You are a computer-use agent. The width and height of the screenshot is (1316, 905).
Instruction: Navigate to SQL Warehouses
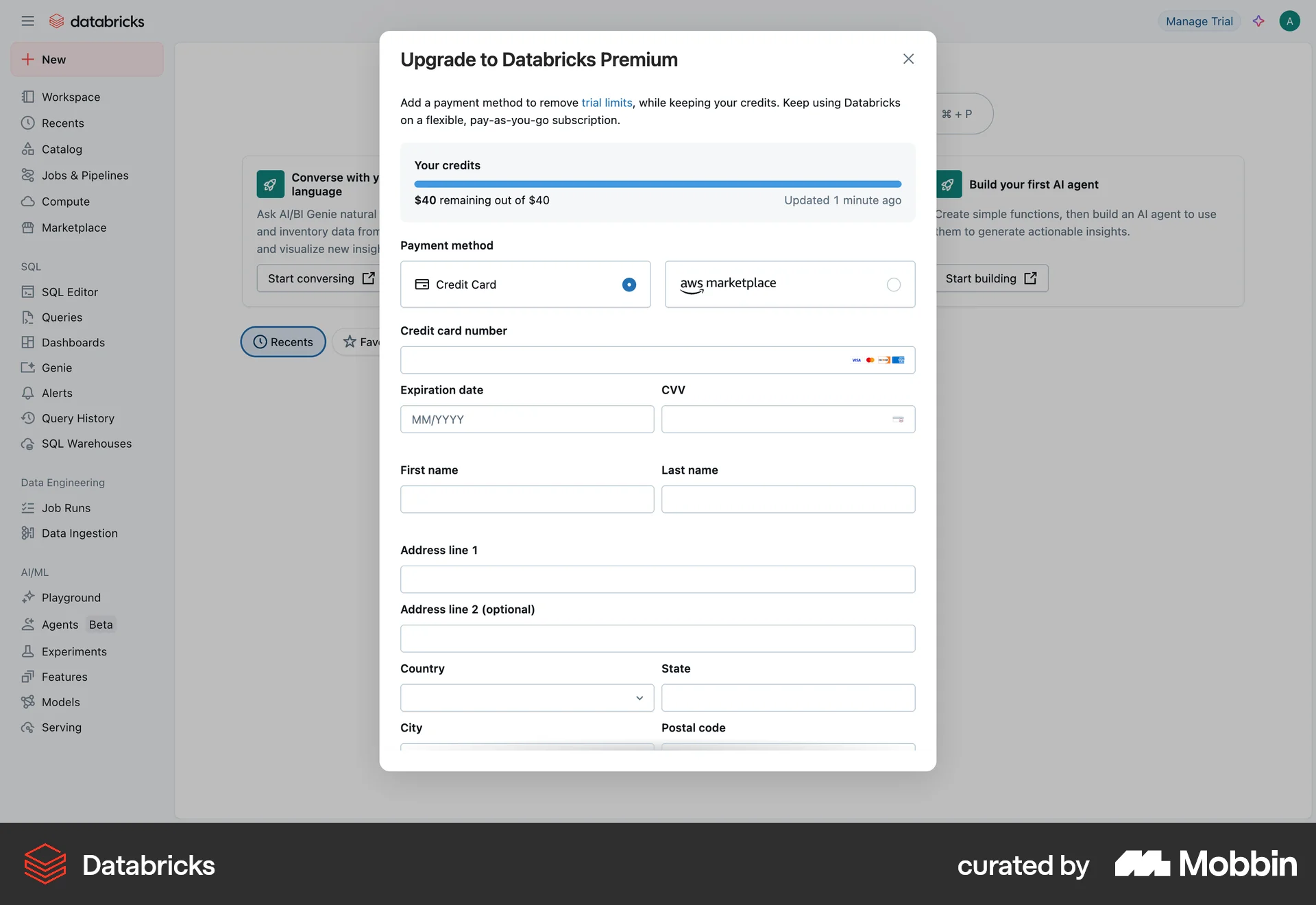pyautogui.click(x=86, y=444)
